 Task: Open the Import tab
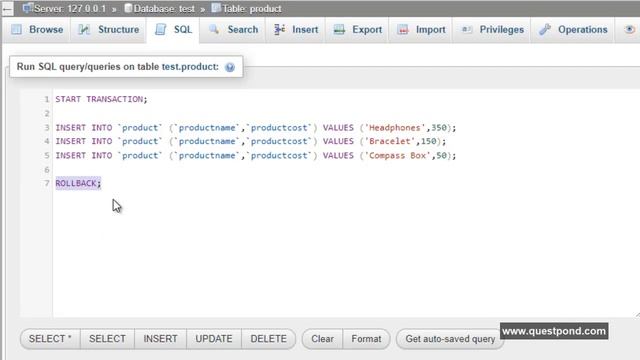click(x=421, y=30)
